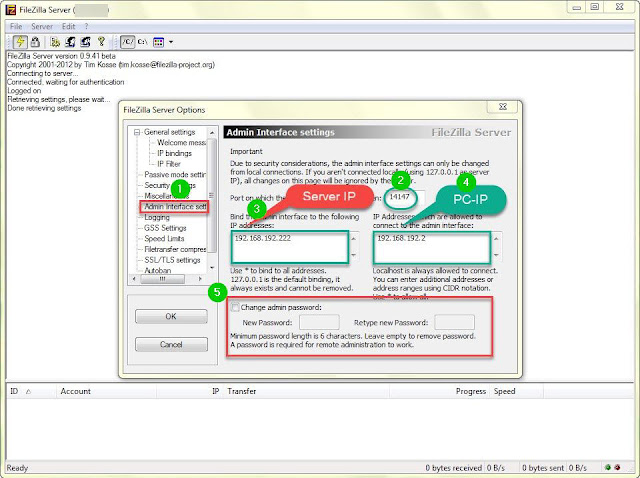Select Speed Limits tree item

point(164,239)
